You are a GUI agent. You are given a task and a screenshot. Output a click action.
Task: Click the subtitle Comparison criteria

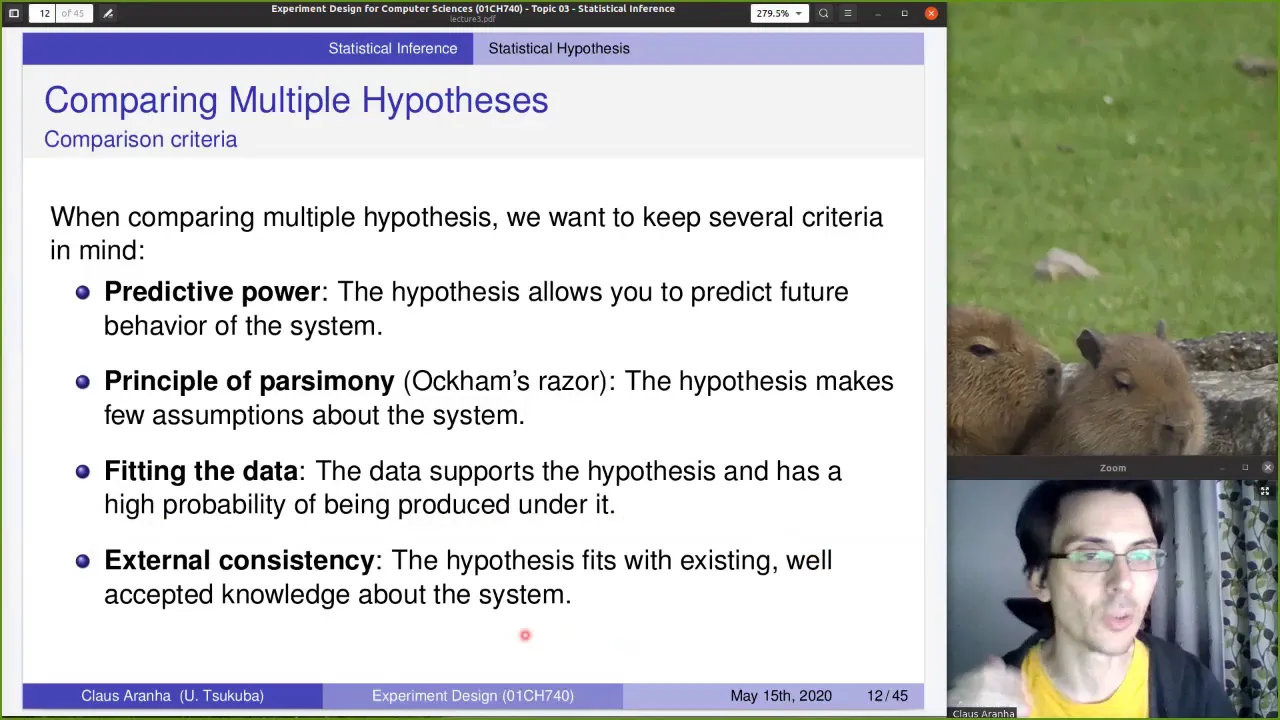coord(140,139)
